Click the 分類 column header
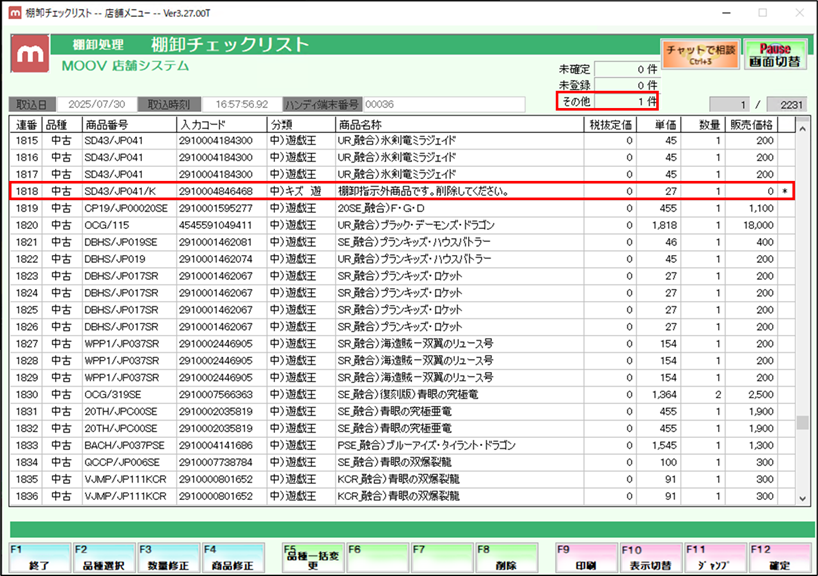This screenshot has height=576, width=818. pyautogui.click(x=302, y=125)
